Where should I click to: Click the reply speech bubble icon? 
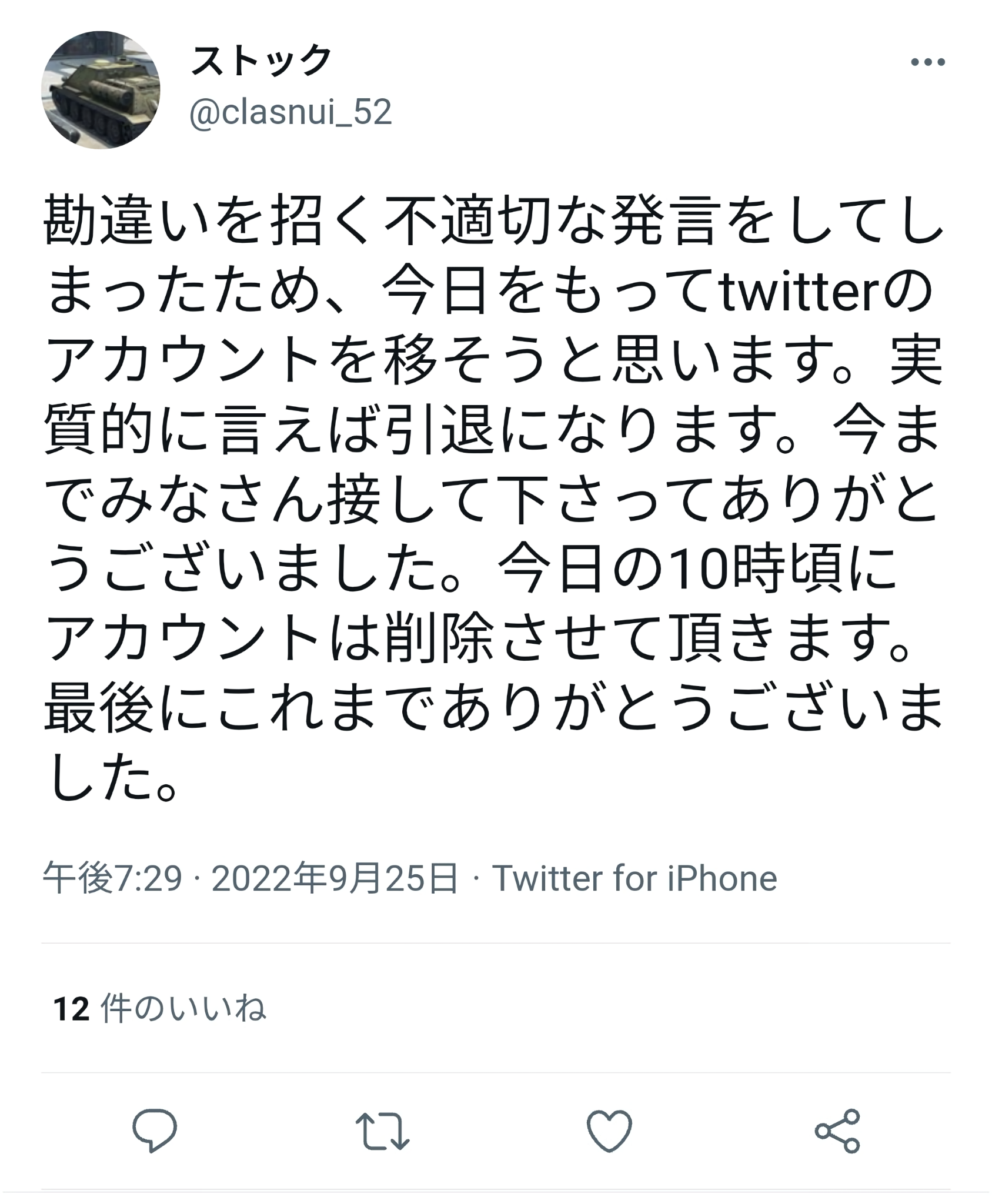tap(155, 1130)
